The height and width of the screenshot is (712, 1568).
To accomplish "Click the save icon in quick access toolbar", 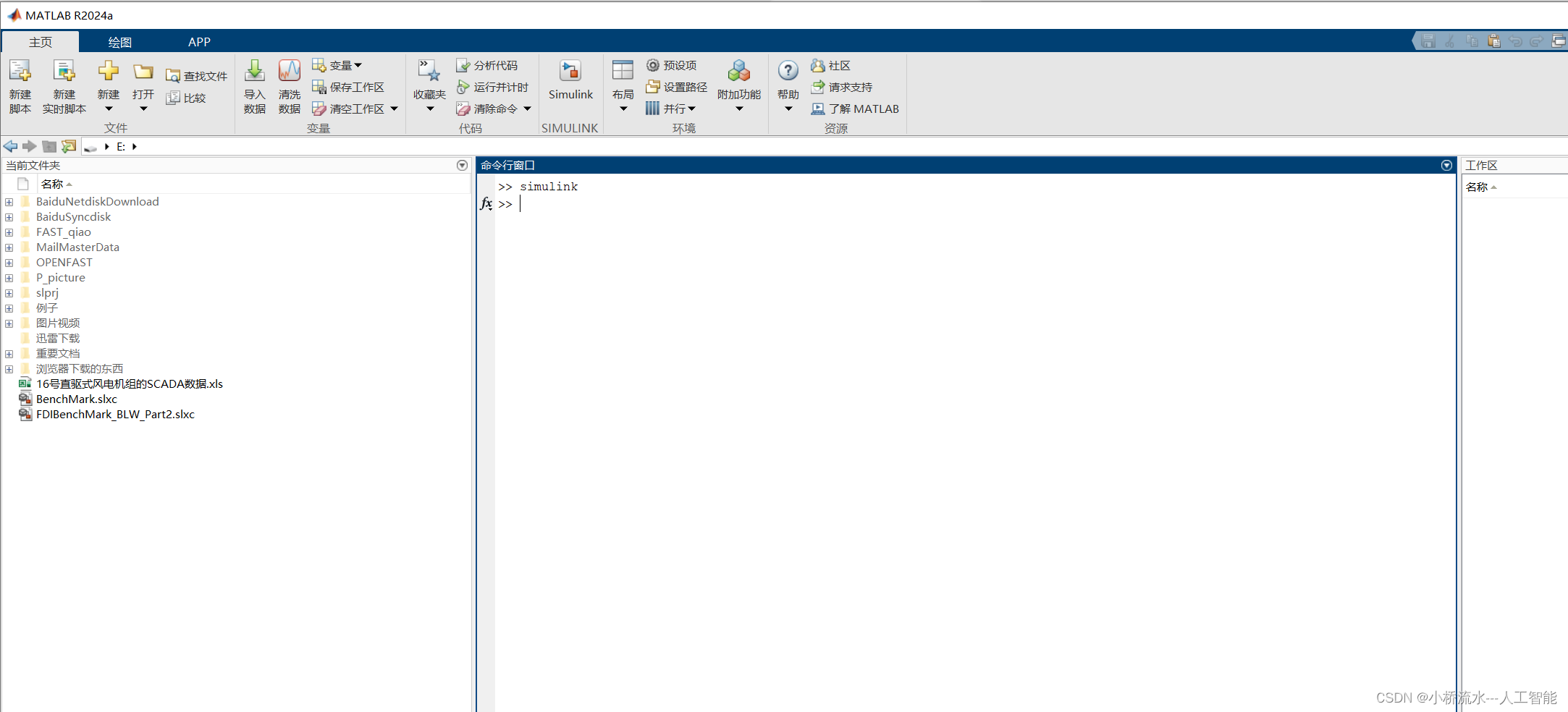I will 1428,41.
